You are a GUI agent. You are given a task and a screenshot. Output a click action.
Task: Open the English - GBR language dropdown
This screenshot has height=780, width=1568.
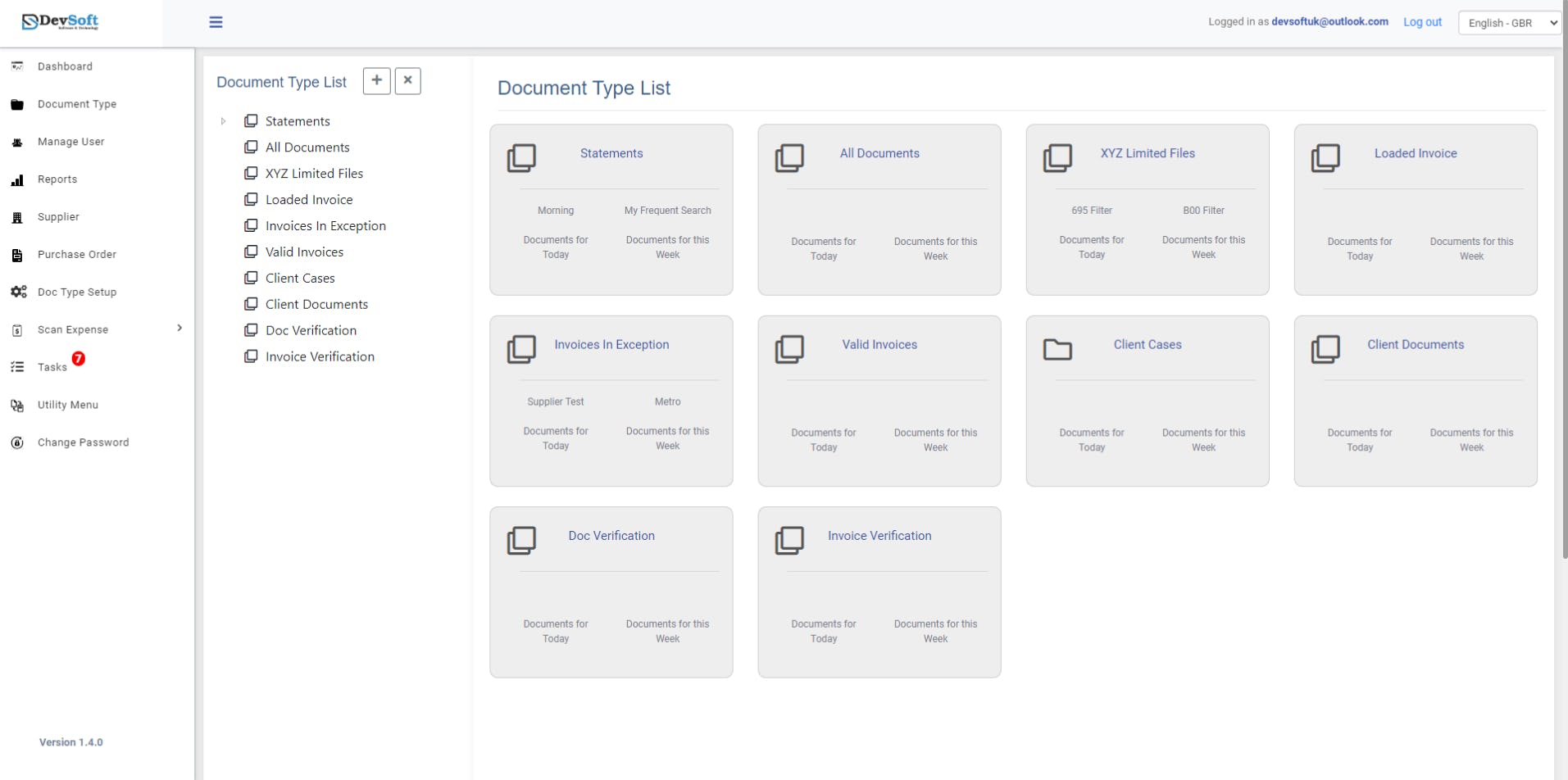1509,22
